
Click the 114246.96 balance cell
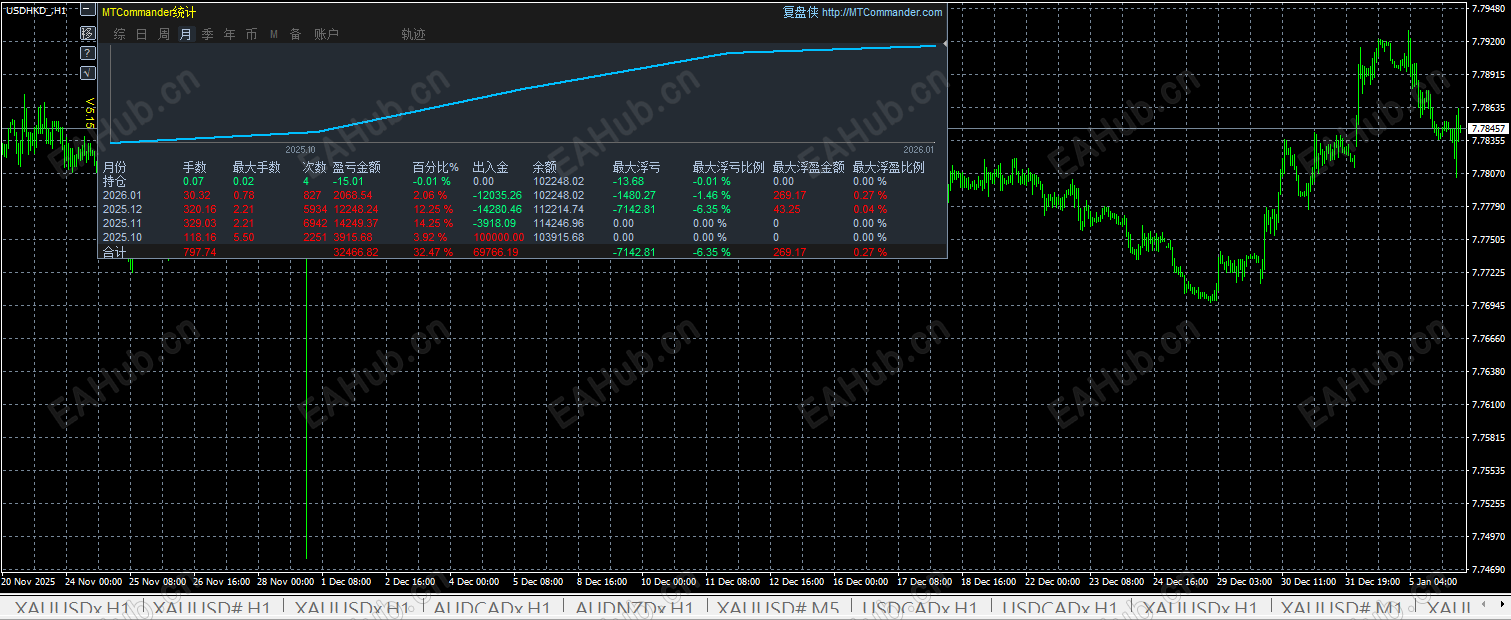[x=558, y=223]
